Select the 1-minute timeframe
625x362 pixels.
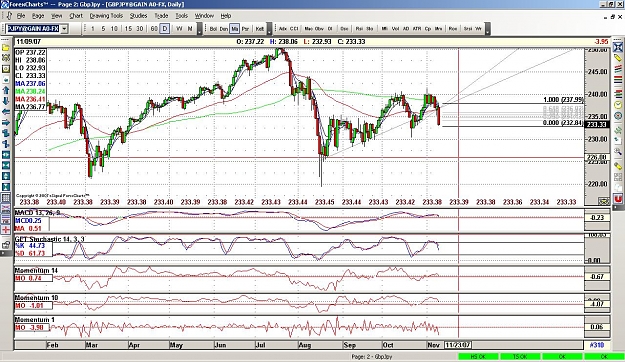point(92,29)
